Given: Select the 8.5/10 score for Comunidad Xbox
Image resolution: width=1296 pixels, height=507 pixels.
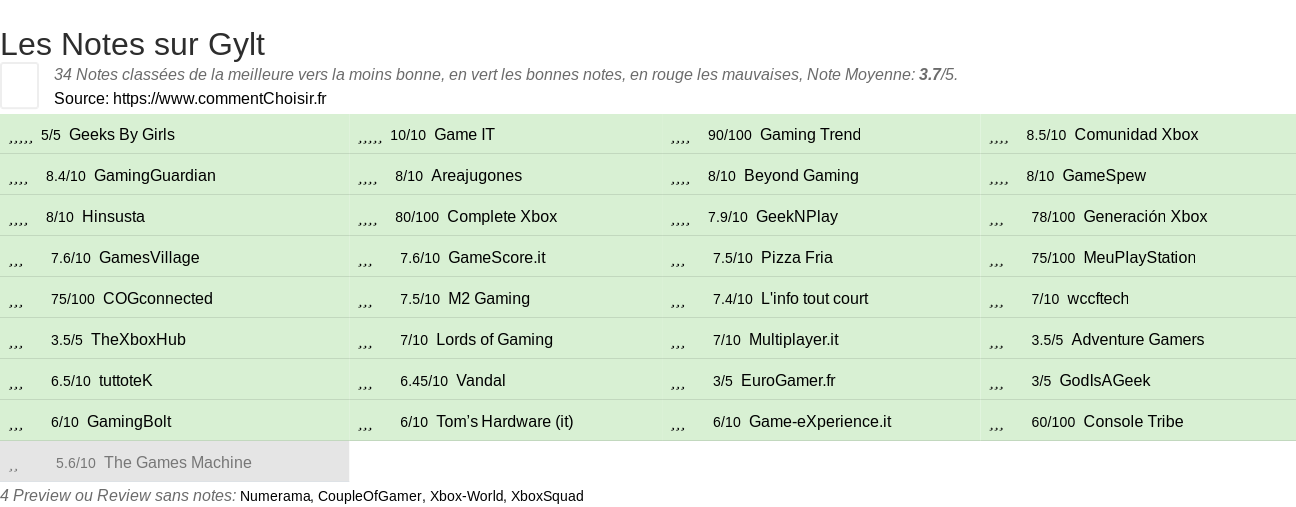Looking at the screenshot, I should (x=1046, y=135).
